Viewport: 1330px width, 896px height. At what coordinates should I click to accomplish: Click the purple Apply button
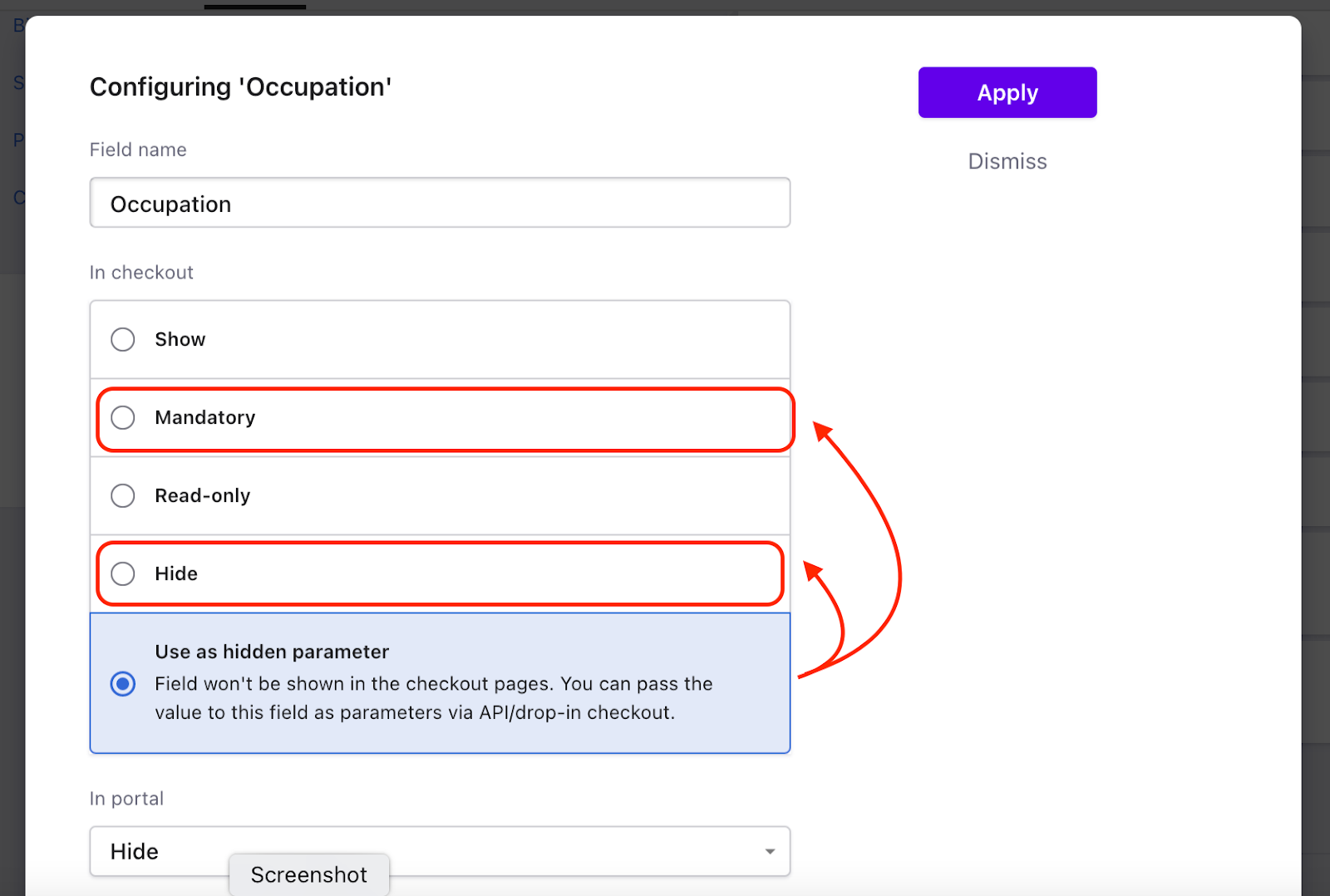[x=1007, y=92]
